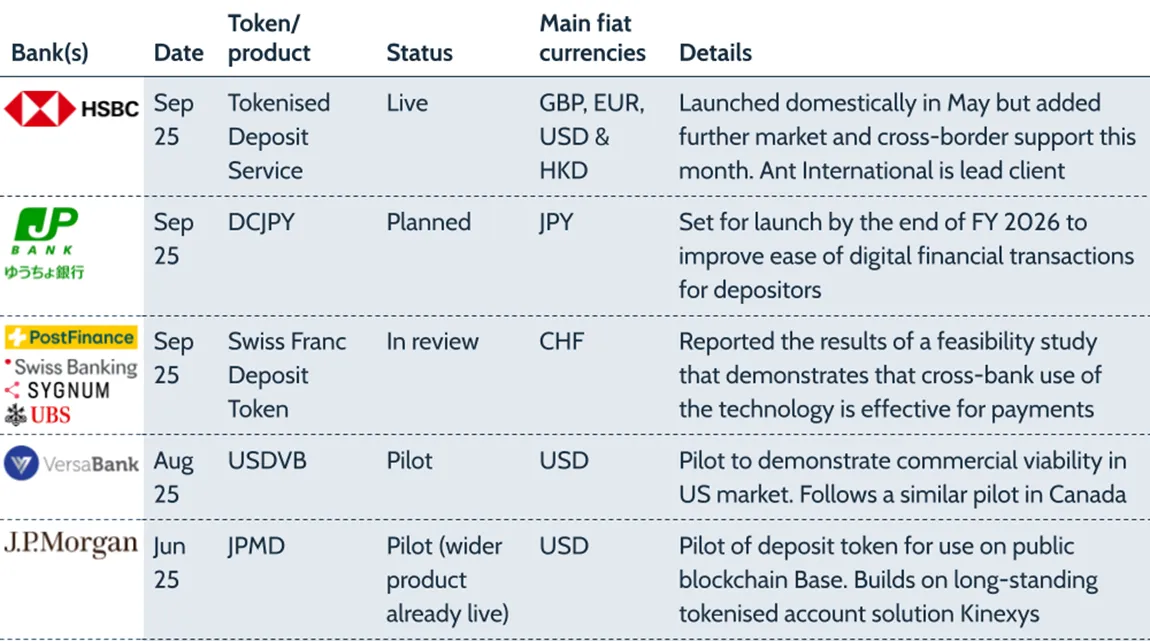Click the DCJPY product name
This screenshot has width=1150, height=641.
tap(262, 222)
